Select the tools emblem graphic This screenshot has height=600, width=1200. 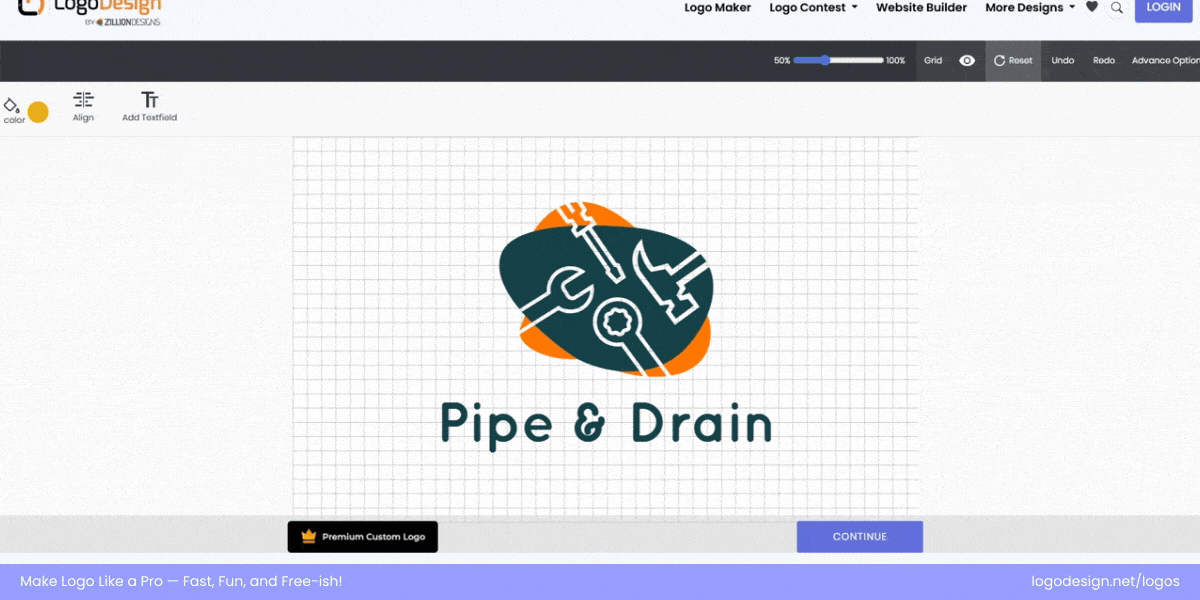[x=606, y=289]
